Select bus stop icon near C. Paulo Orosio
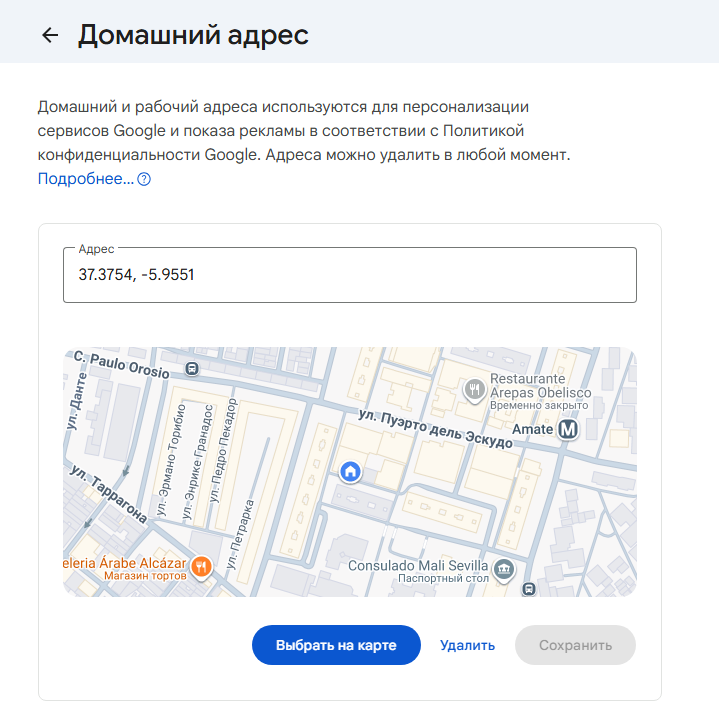719x720 pixels. point(192,367)
